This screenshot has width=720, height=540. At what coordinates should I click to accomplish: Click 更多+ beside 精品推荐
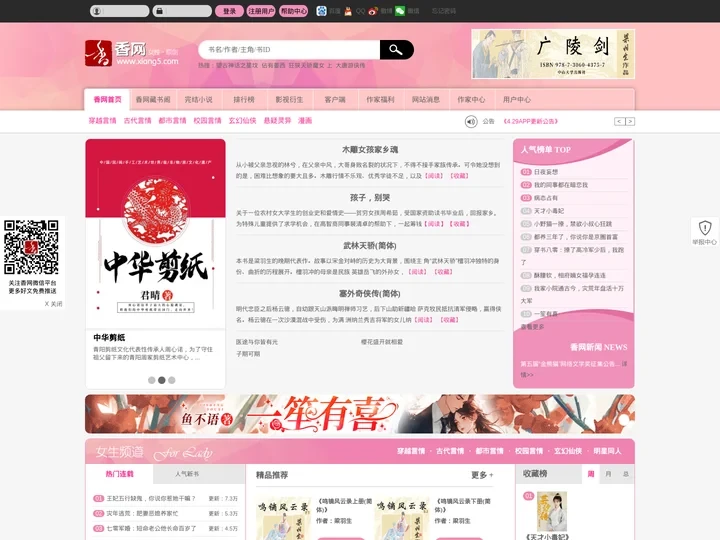[x=482, y=475]
